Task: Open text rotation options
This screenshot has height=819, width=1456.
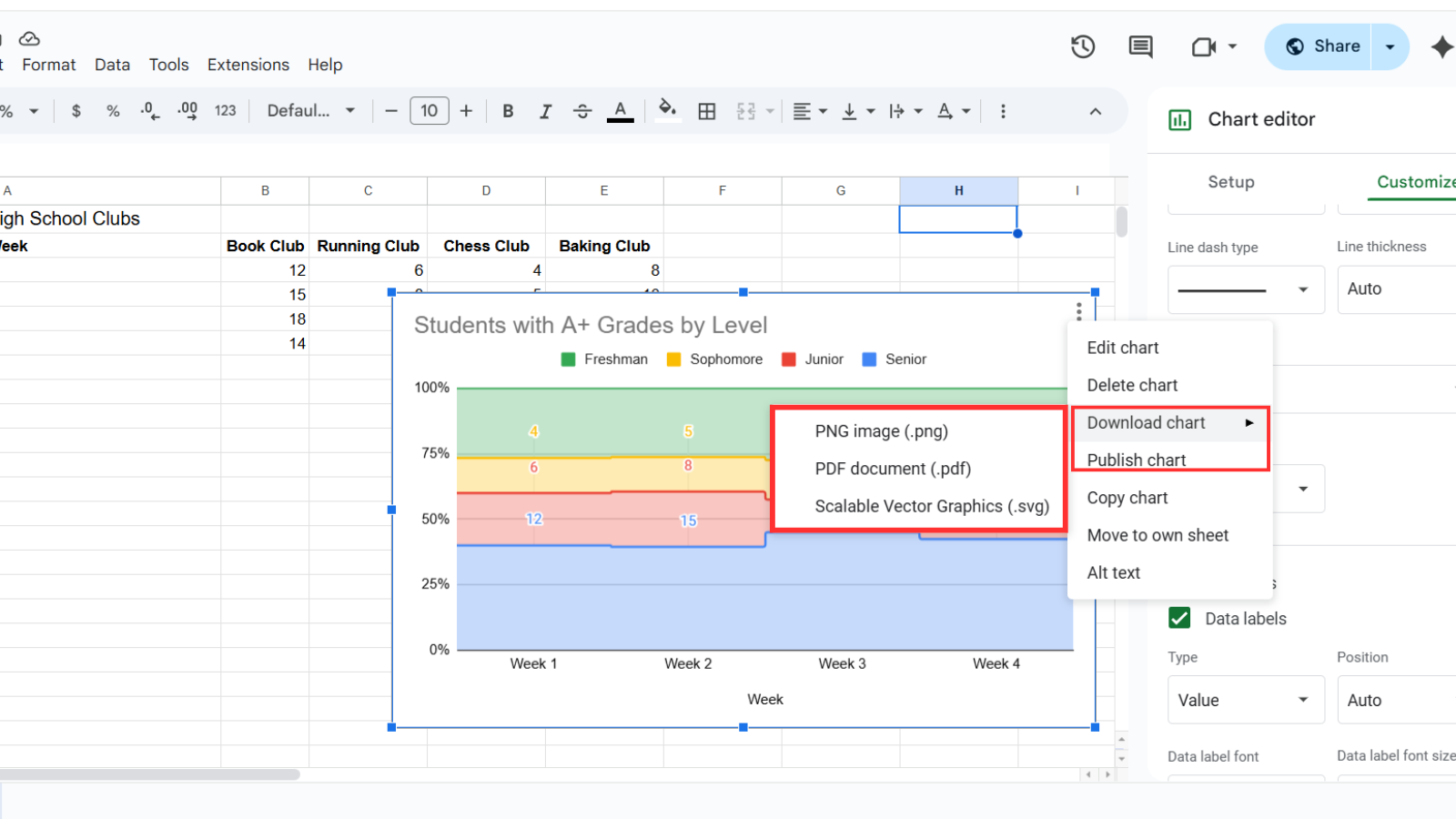Action: point(954,111)
